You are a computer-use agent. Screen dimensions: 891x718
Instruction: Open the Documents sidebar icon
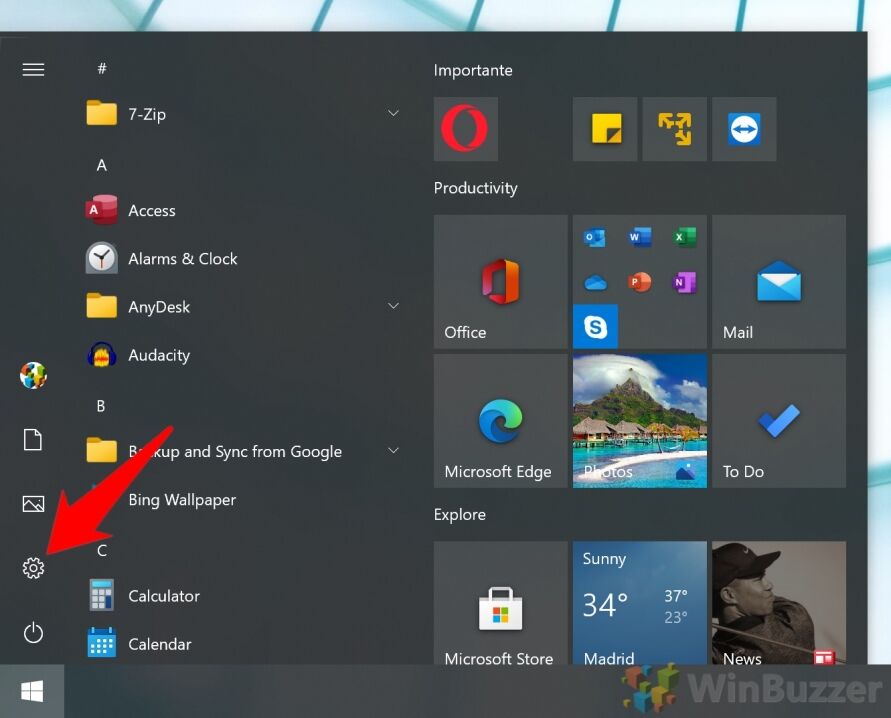point(33,440)
